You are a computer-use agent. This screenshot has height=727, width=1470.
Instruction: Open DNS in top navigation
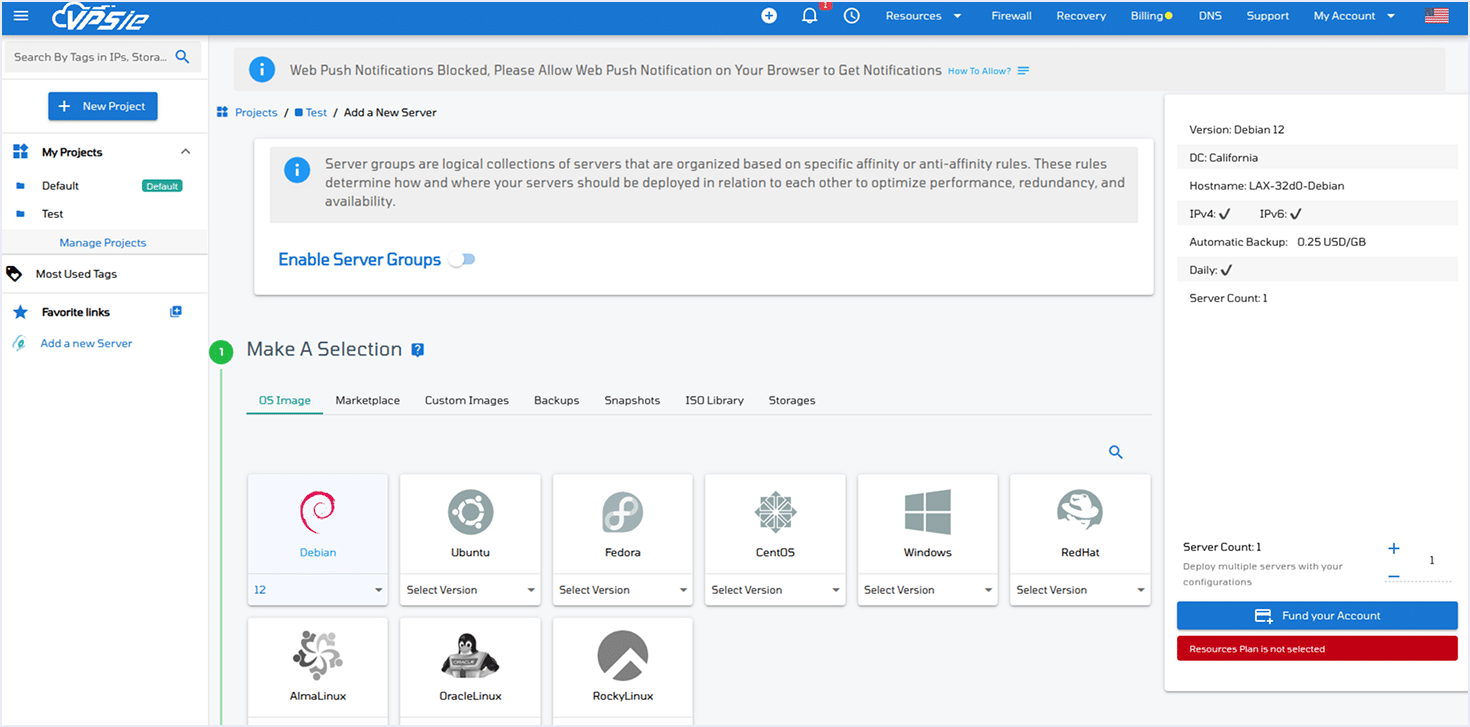(1210, 16)
